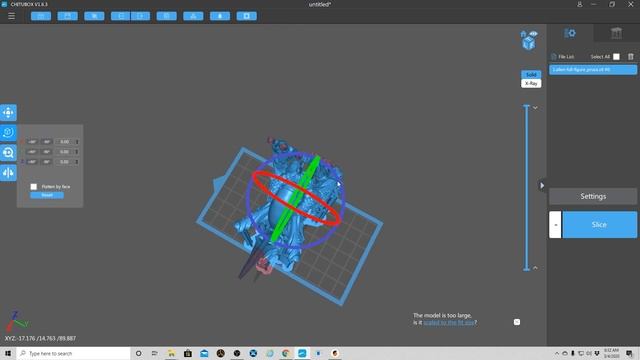Open Cortana circle icon on taskbar

138,353
